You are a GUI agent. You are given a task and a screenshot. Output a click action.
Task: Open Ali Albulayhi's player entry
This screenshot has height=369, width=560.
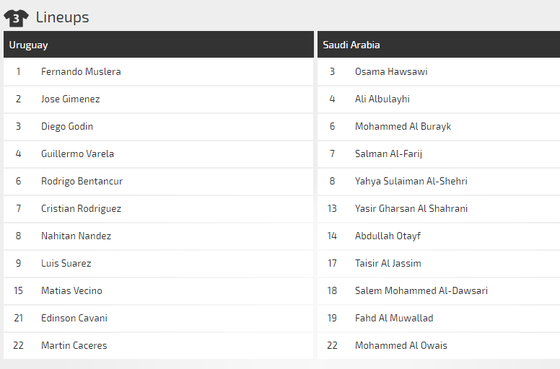tap(382, 99)
